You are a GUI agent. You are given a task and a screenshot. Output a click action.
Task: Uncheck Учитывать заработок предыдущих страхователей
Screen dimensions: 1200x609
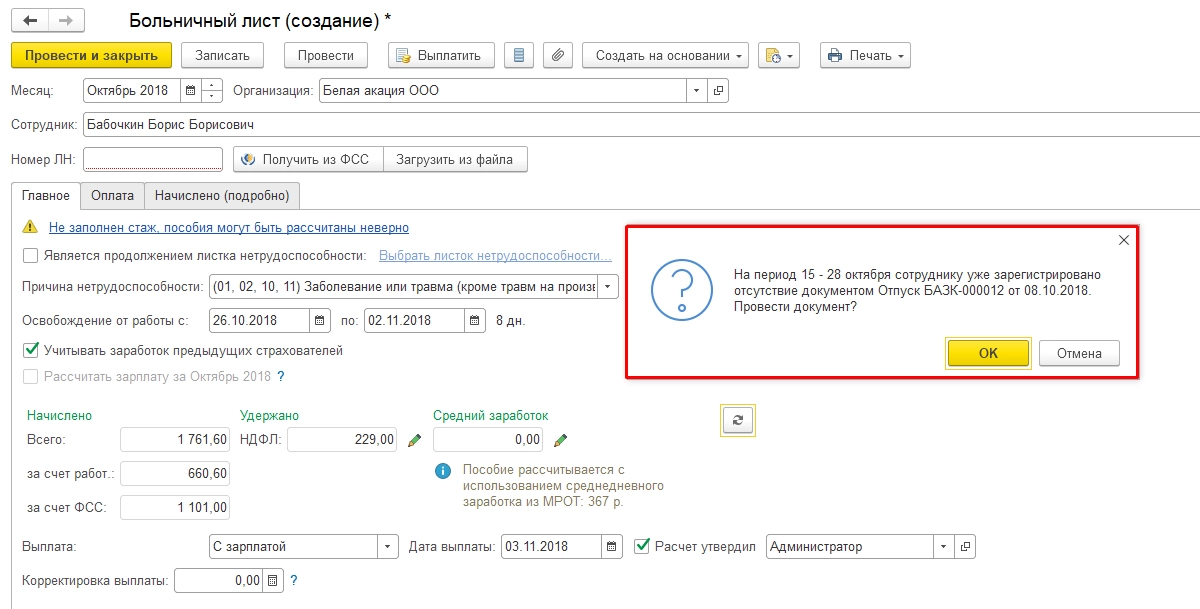[x=30, y=350]
